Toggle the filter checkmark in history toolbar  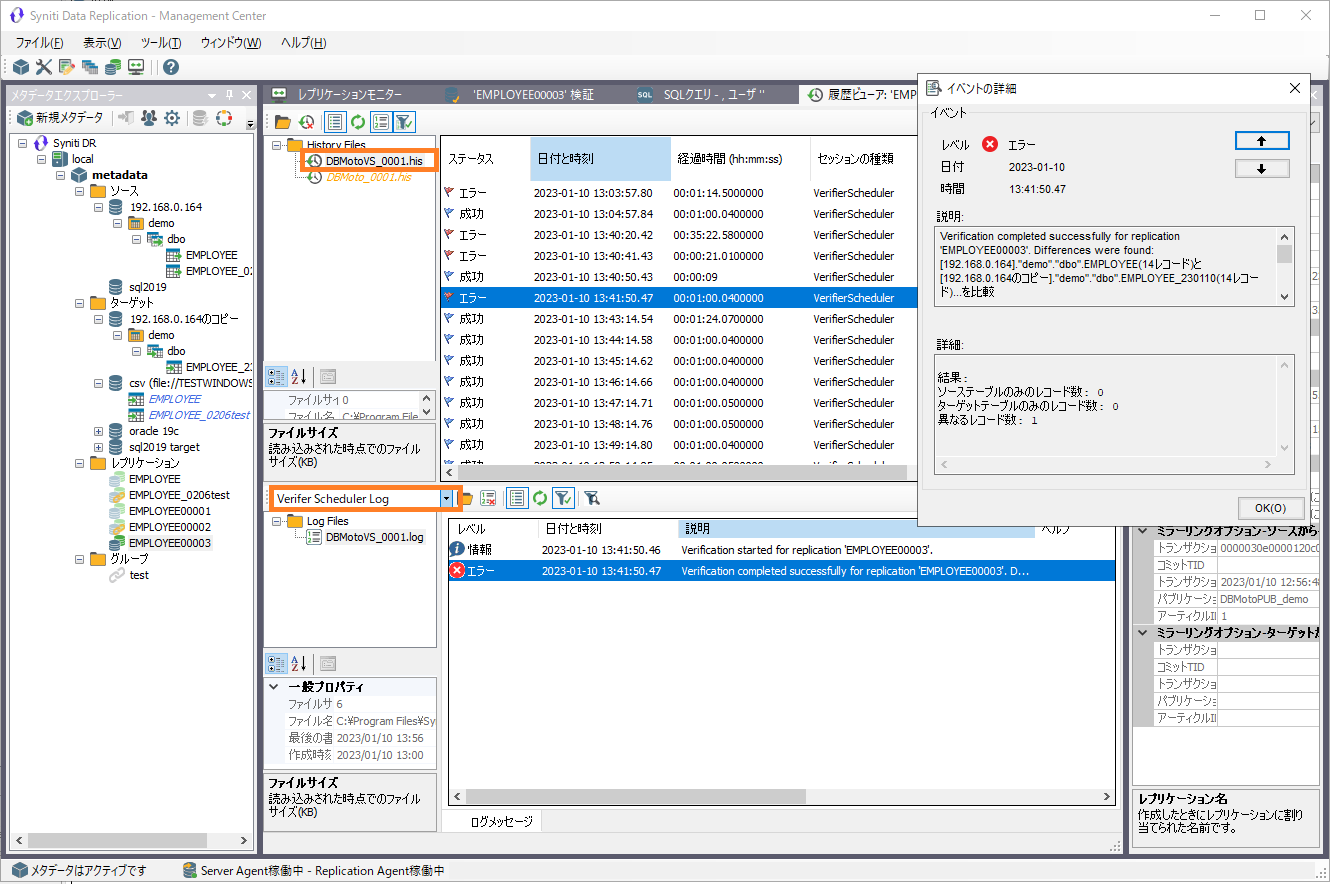point(404,122)
